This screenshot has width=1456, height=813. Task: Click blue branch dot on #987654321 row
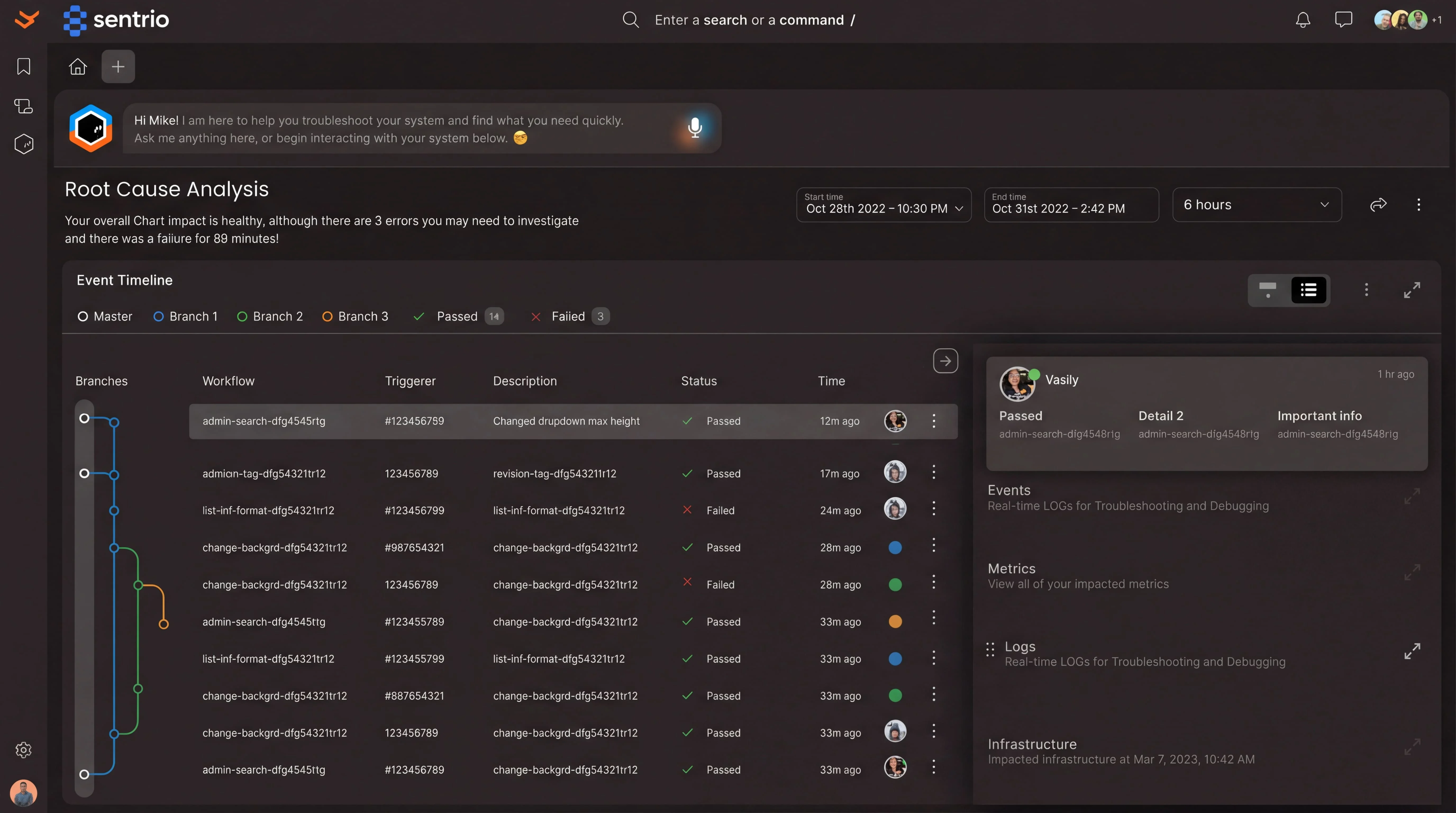[x=895, y=548]
